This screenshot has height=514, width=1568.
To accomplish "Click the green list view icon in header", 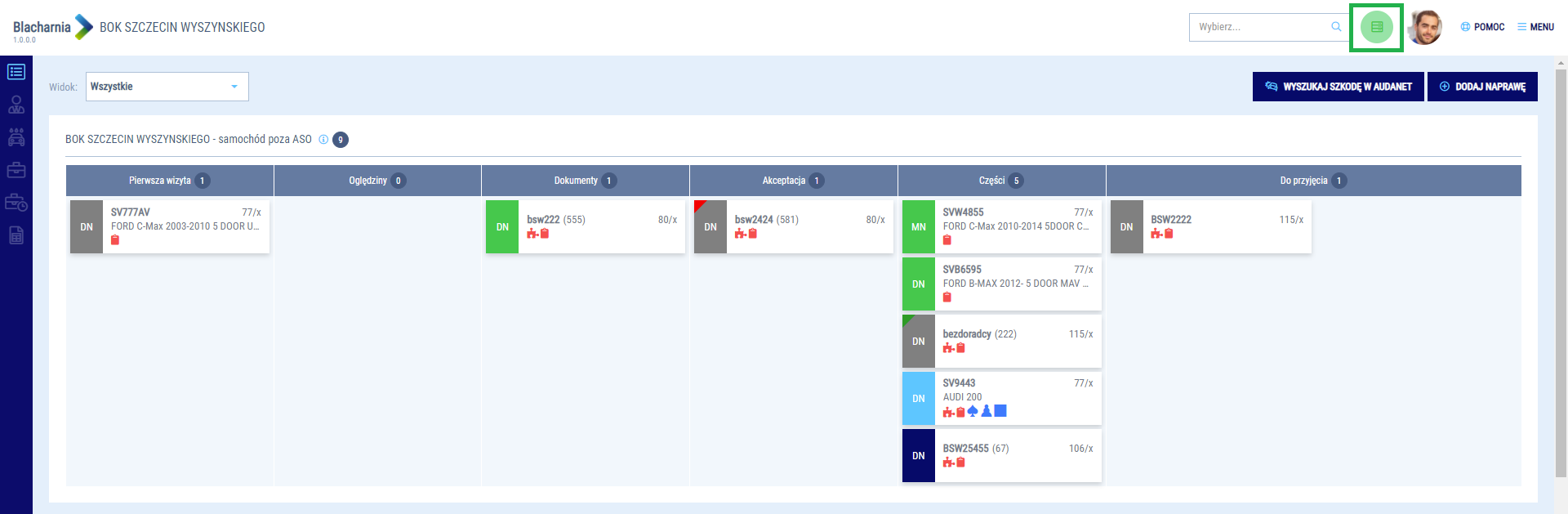I will (x=1376, y=27).
